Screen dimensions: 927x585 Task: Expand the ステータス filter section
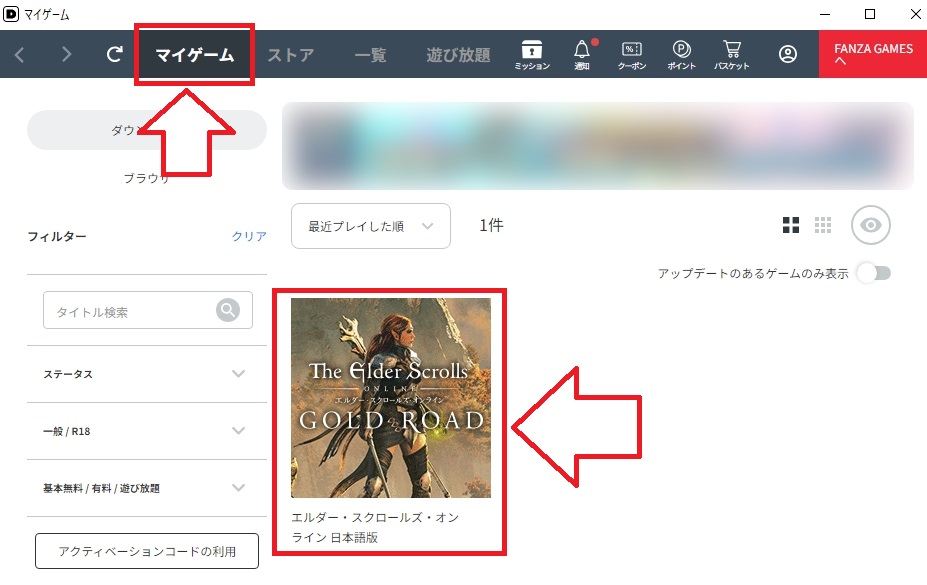tap(147, 374)
